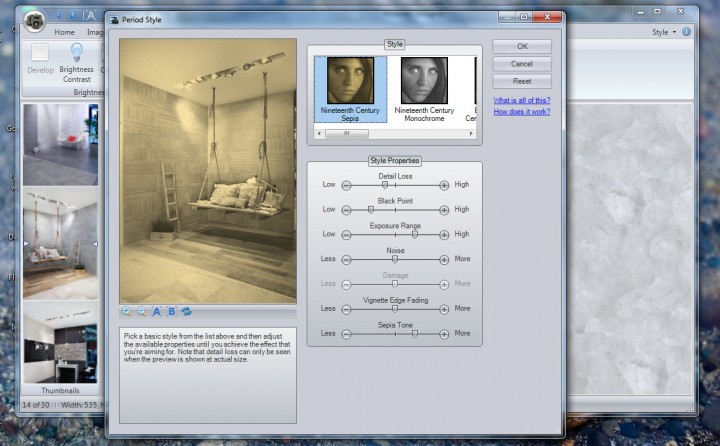
Task: Select Nineteenth Century Sepia style
Action: (x=350, y=89)
